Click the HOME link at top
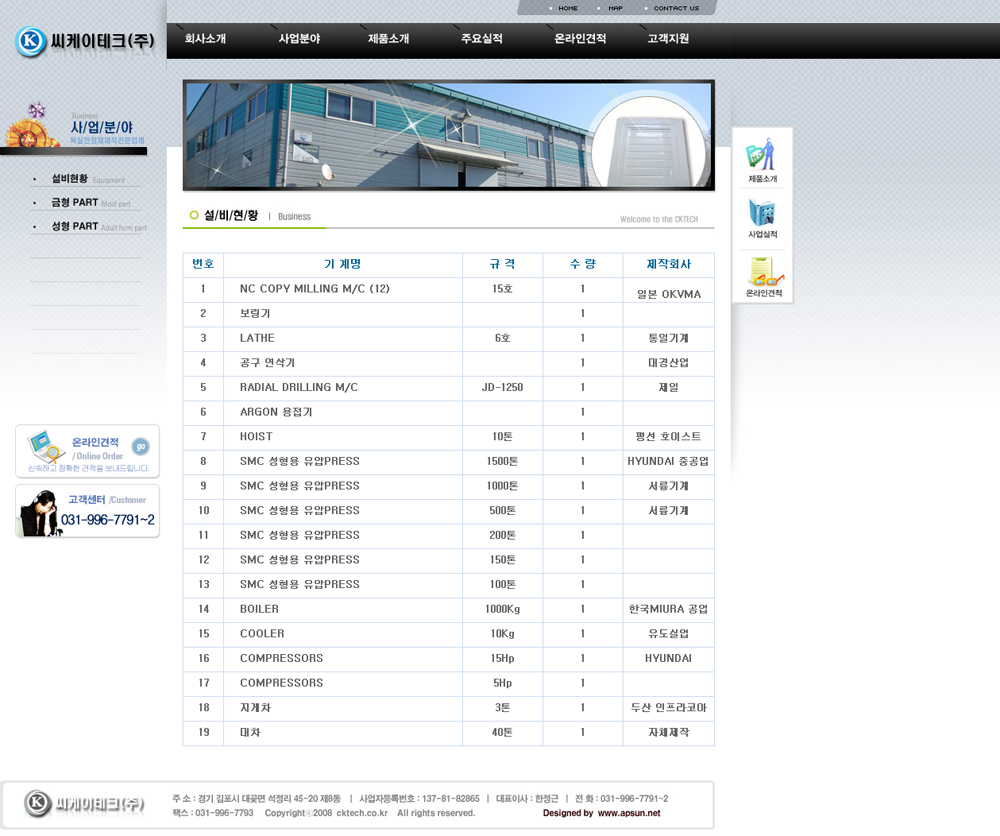Viewport: 1000px width, 836px height. click(x=567, y=8)
